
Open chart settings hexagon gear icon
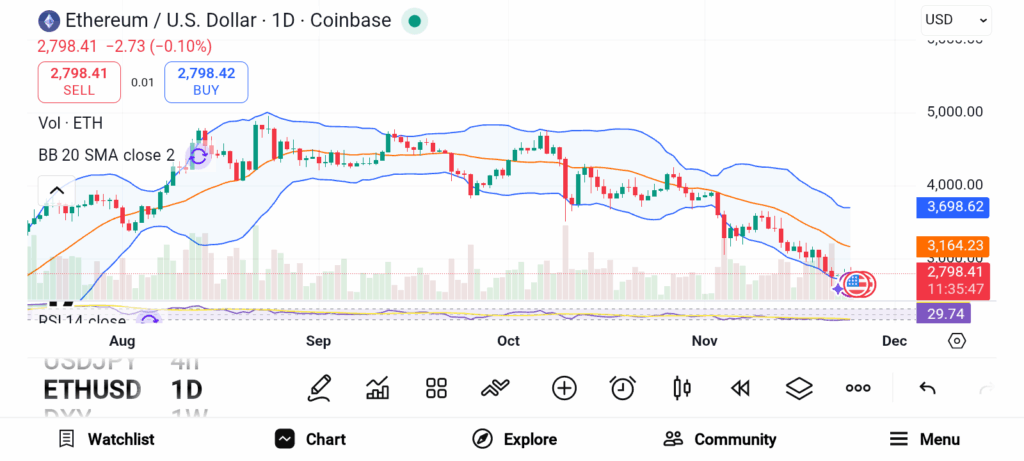[957, 341]
